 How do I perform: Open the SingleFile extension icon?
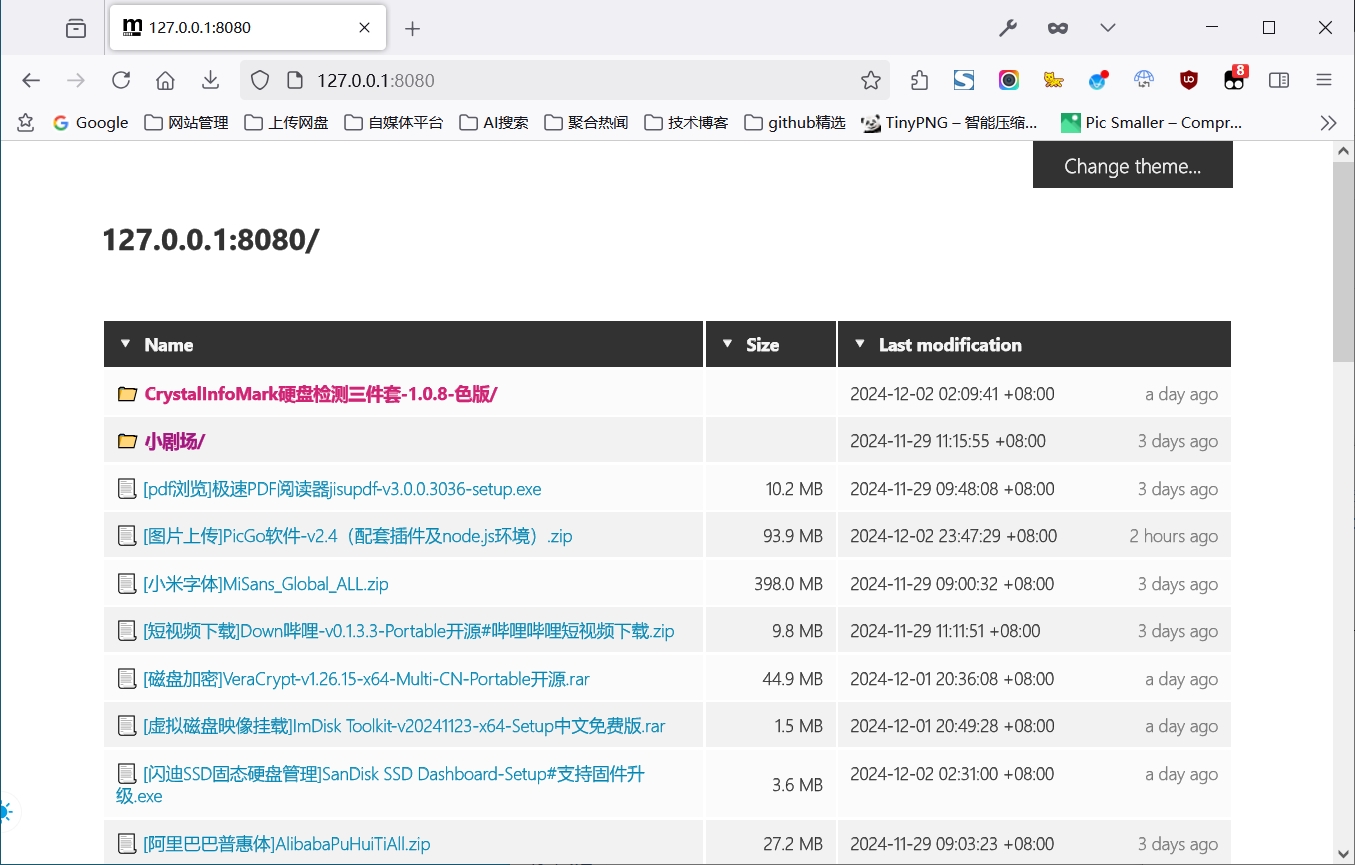point(963,80)
